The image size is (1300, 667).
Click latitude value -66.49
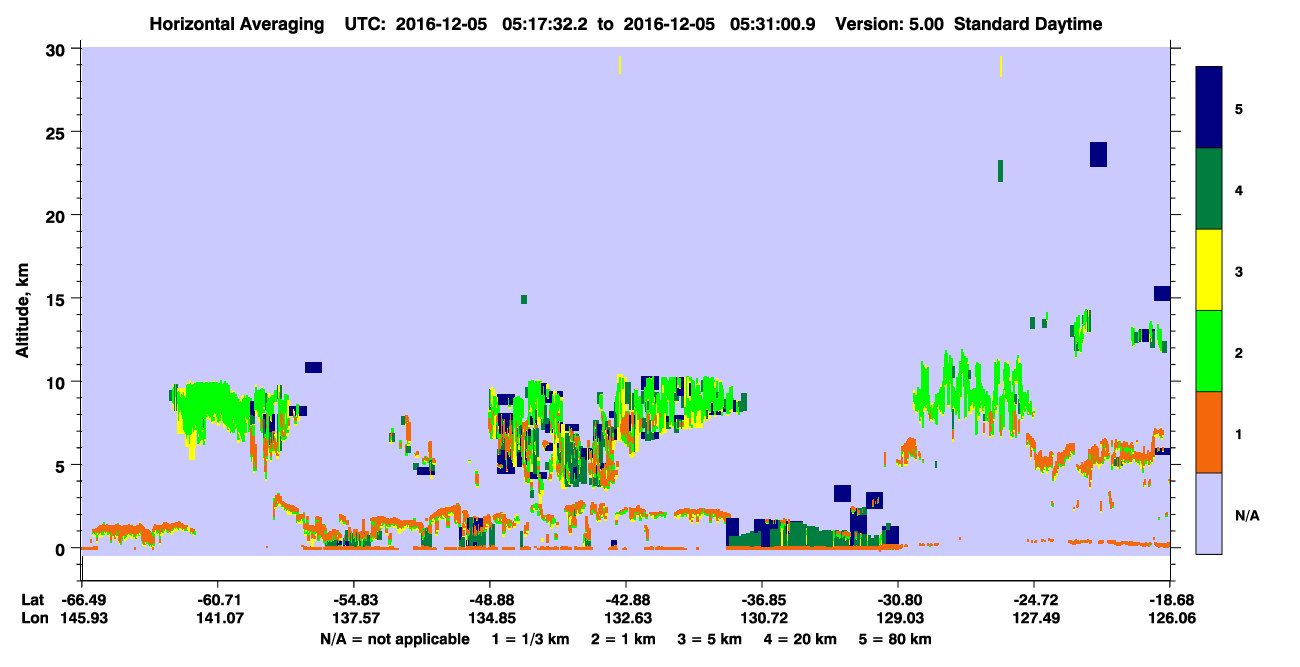coord(82,600)
